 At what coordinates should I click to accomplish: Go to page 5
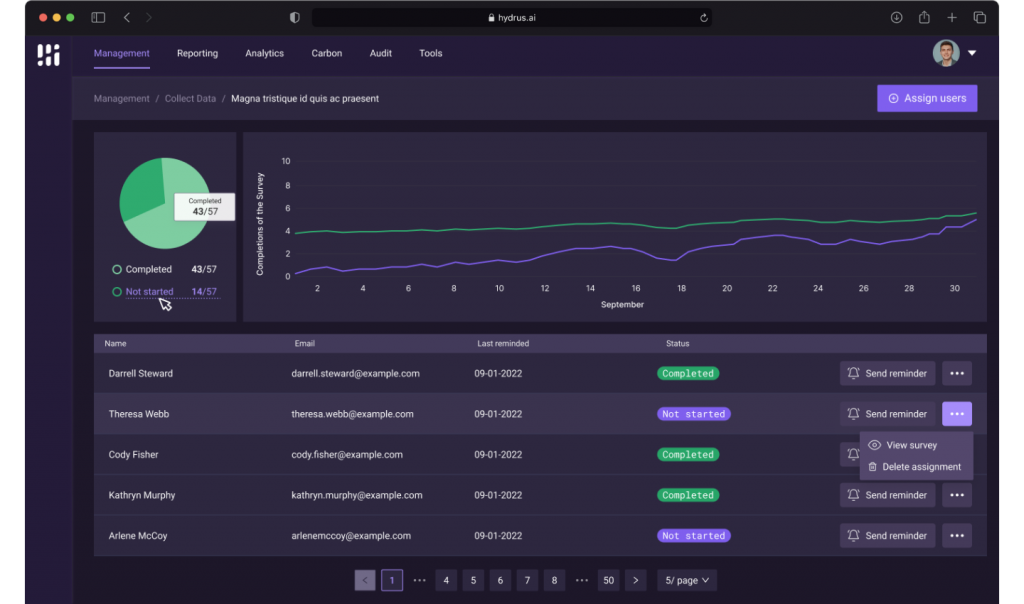pyautogui.click(x=473, y=580)
